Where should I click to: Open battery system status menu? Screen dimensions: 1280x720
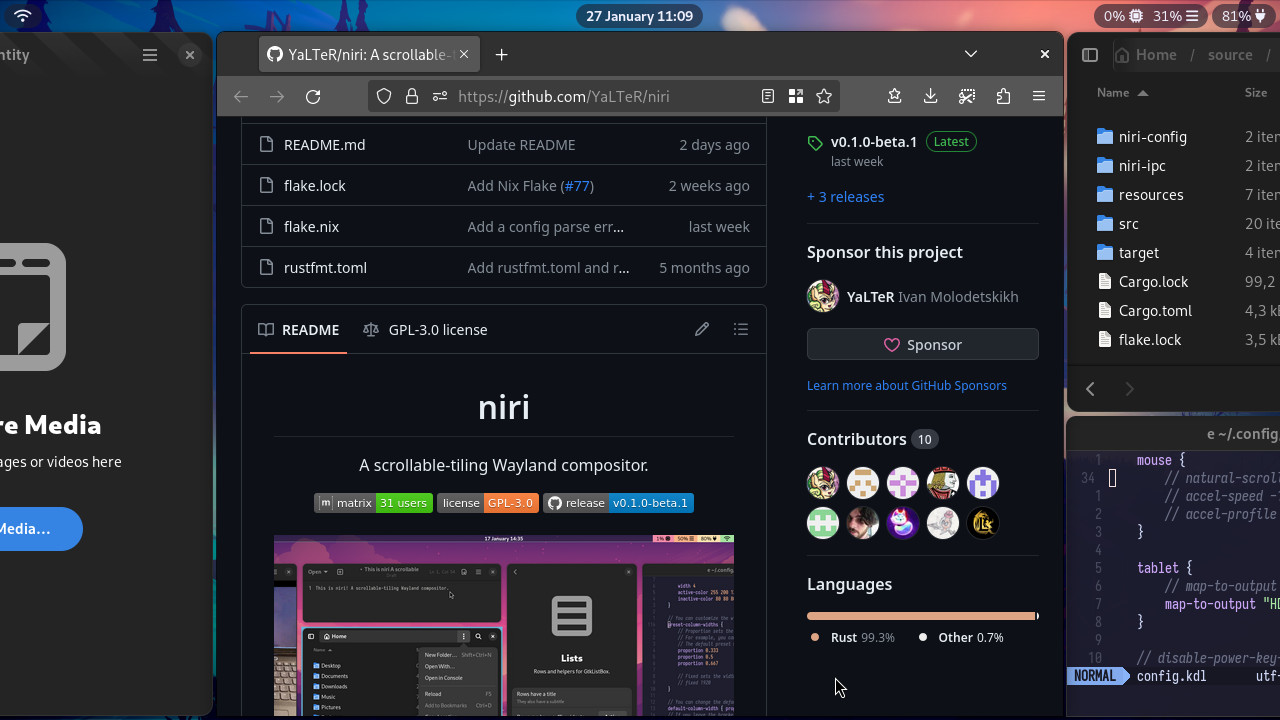click(1244, 16)
